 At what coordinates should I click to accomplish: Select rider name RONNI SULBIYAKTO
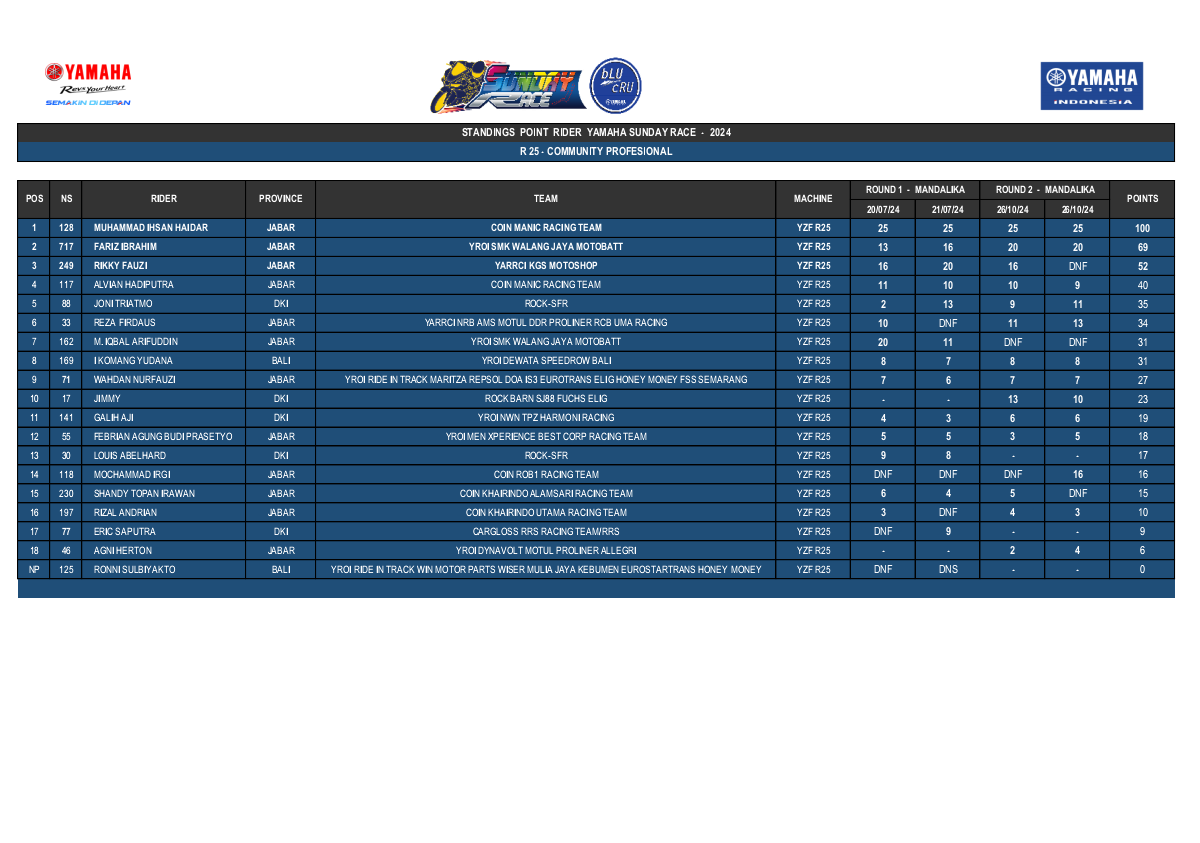pyautogui.click(x=135, y=570)
